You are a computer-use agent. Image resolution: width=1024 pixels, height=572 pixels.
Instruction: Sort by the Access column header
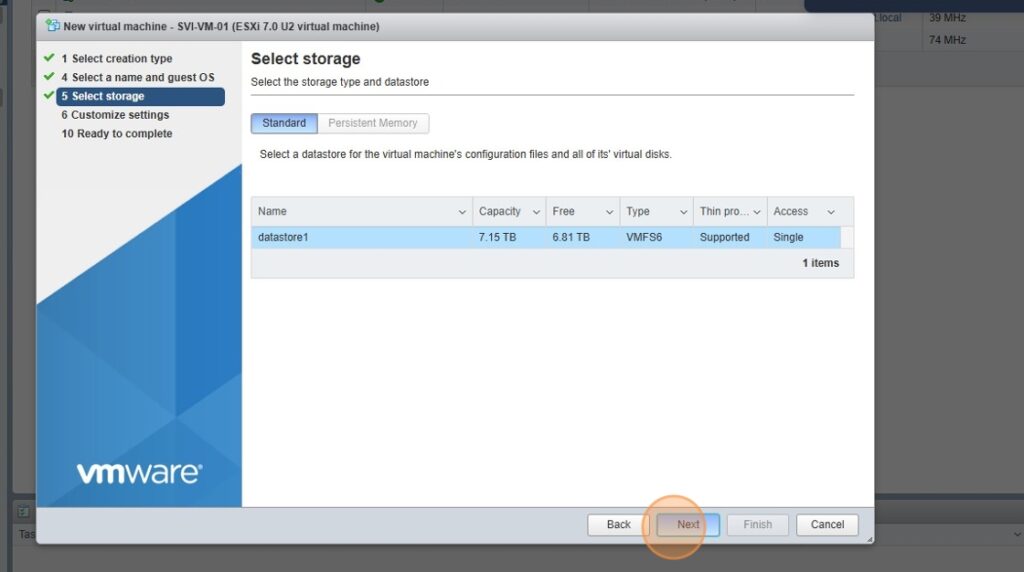point(791,212)
